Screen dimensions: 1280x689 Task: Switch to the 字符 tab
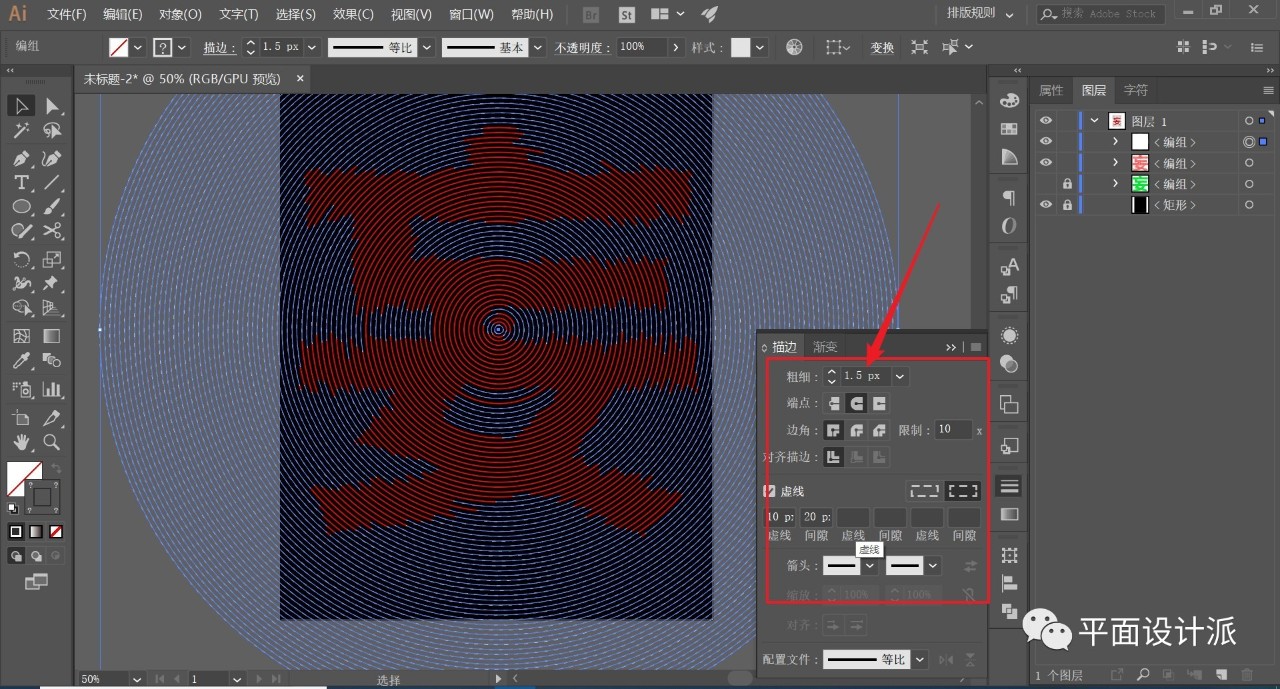click(x=1136, y=90)
